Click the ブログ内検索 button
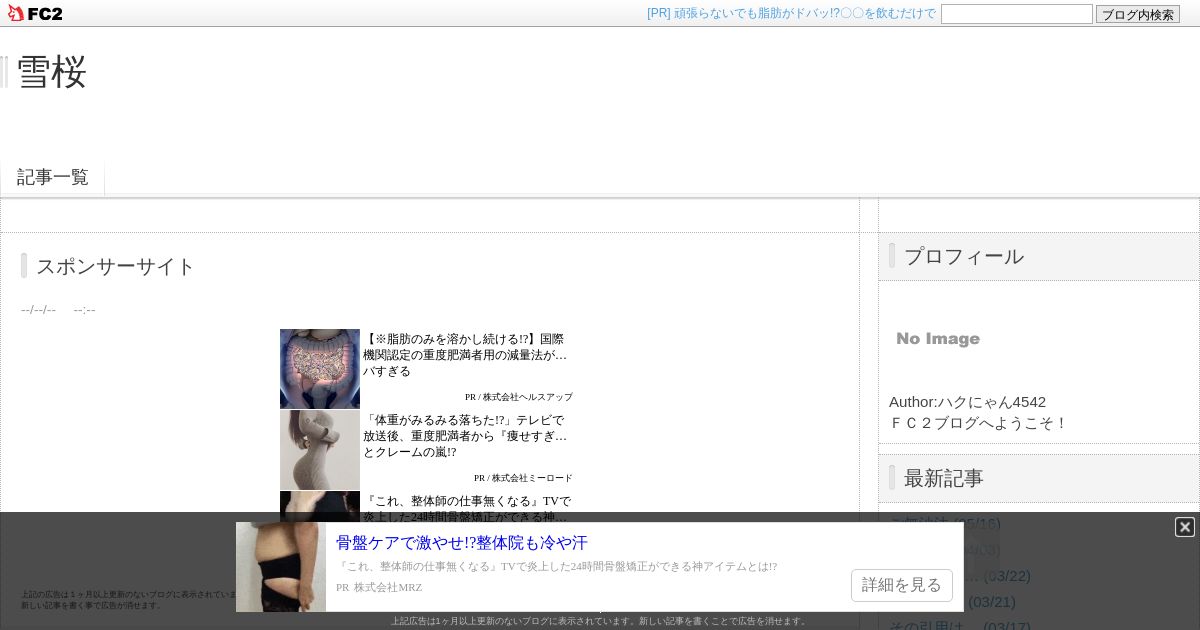The image size is (1200, 630). coord(1138,14)
